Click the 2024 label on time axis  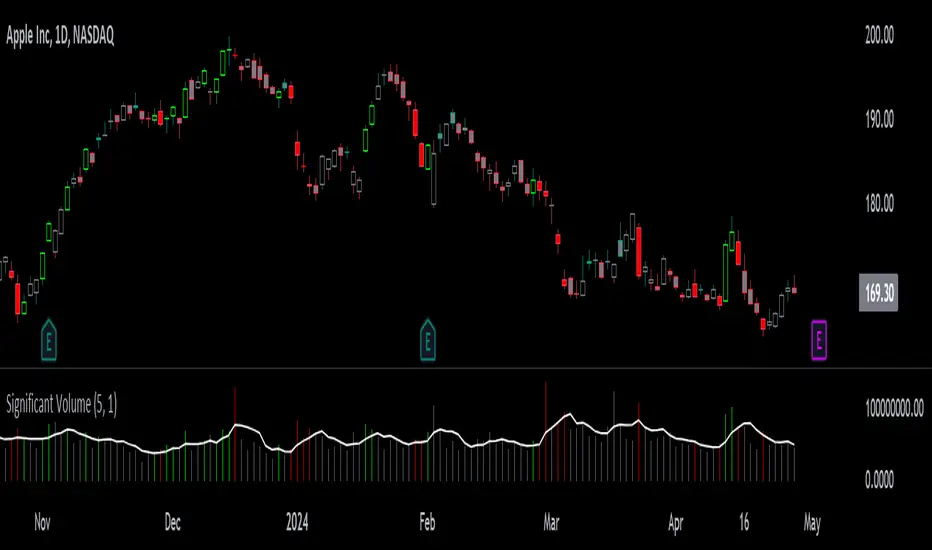(x=297, y=522)
